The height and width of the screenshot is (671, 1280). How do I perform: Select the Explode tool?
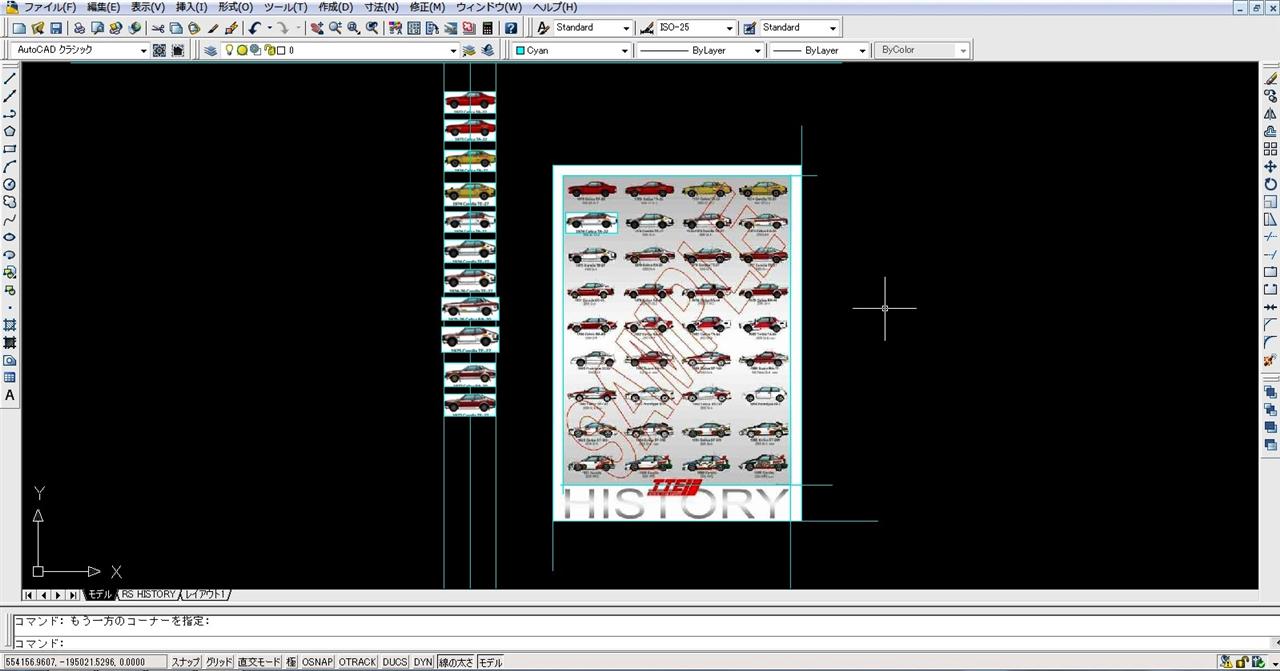(x=1271, y=360)
